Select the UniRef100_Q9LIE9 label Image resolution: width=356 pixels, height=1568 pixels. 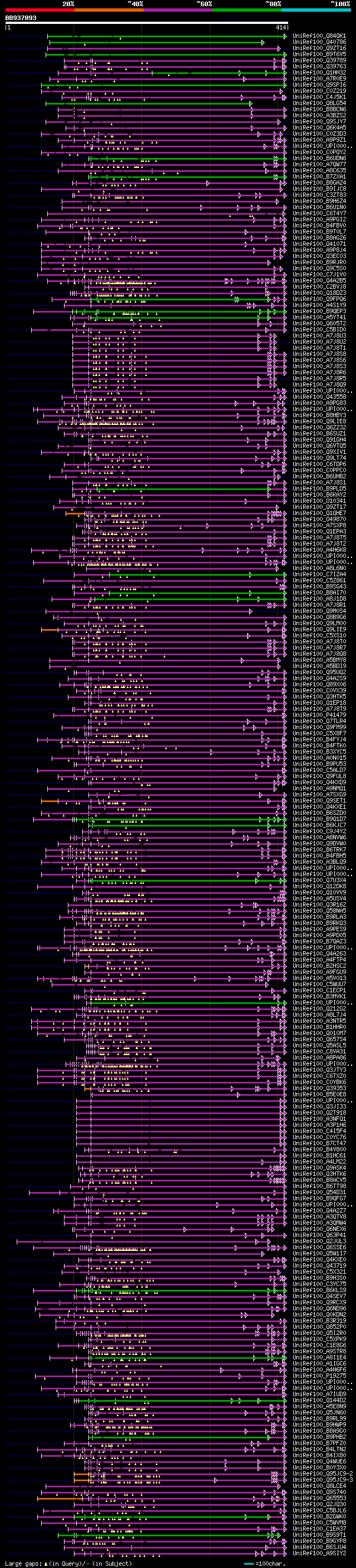pos(319,630)
